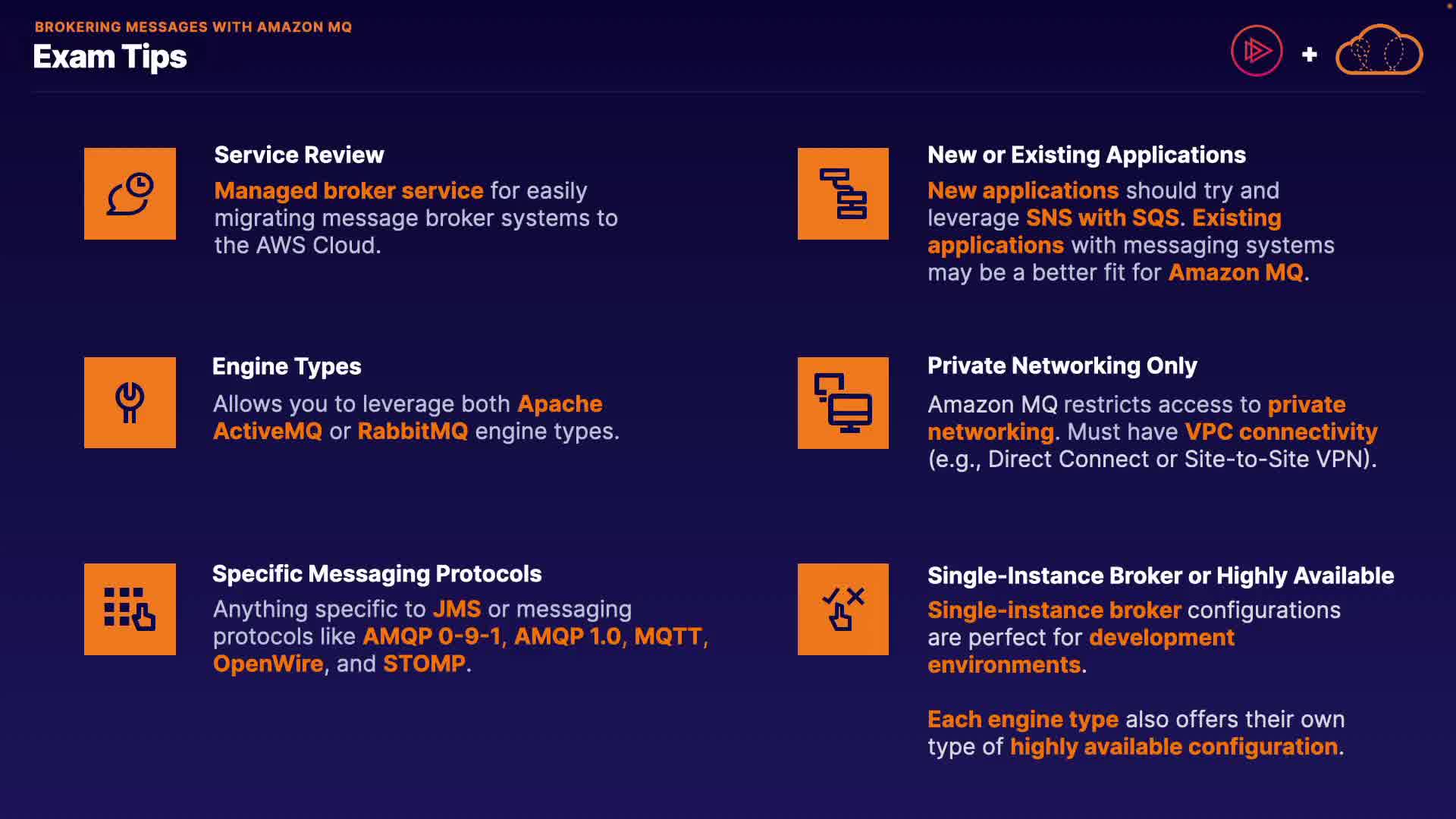The height and width of the screenshot is (819, 1456).
Task: Click the Brokering Messages with Amazon MQ header
Action: (193, 27)
